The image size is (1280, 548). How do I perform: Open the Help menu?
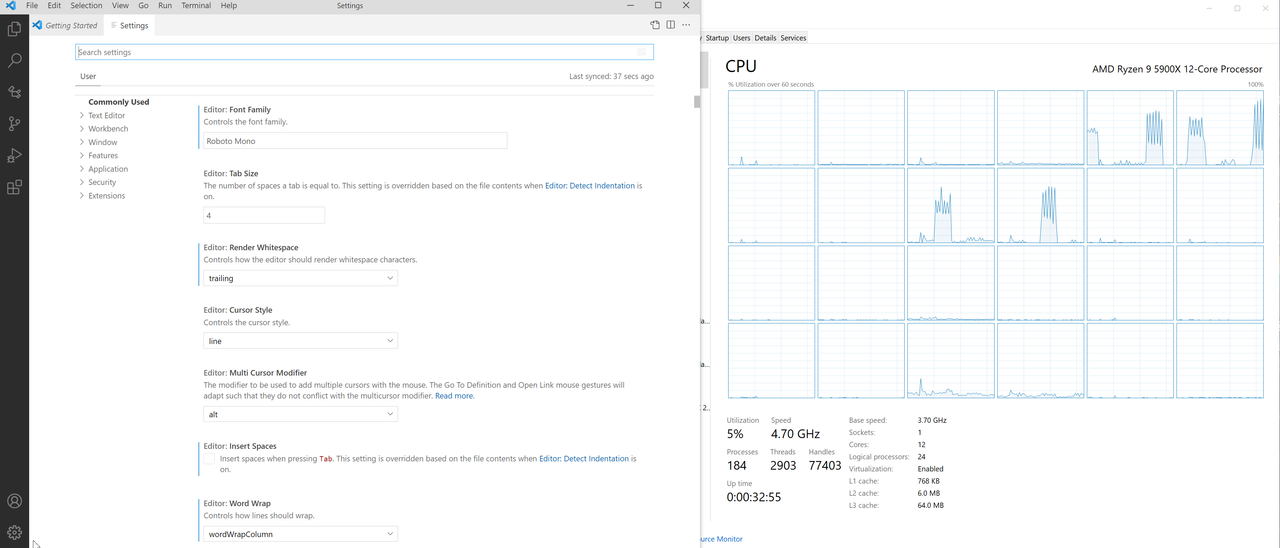[229, 6]
